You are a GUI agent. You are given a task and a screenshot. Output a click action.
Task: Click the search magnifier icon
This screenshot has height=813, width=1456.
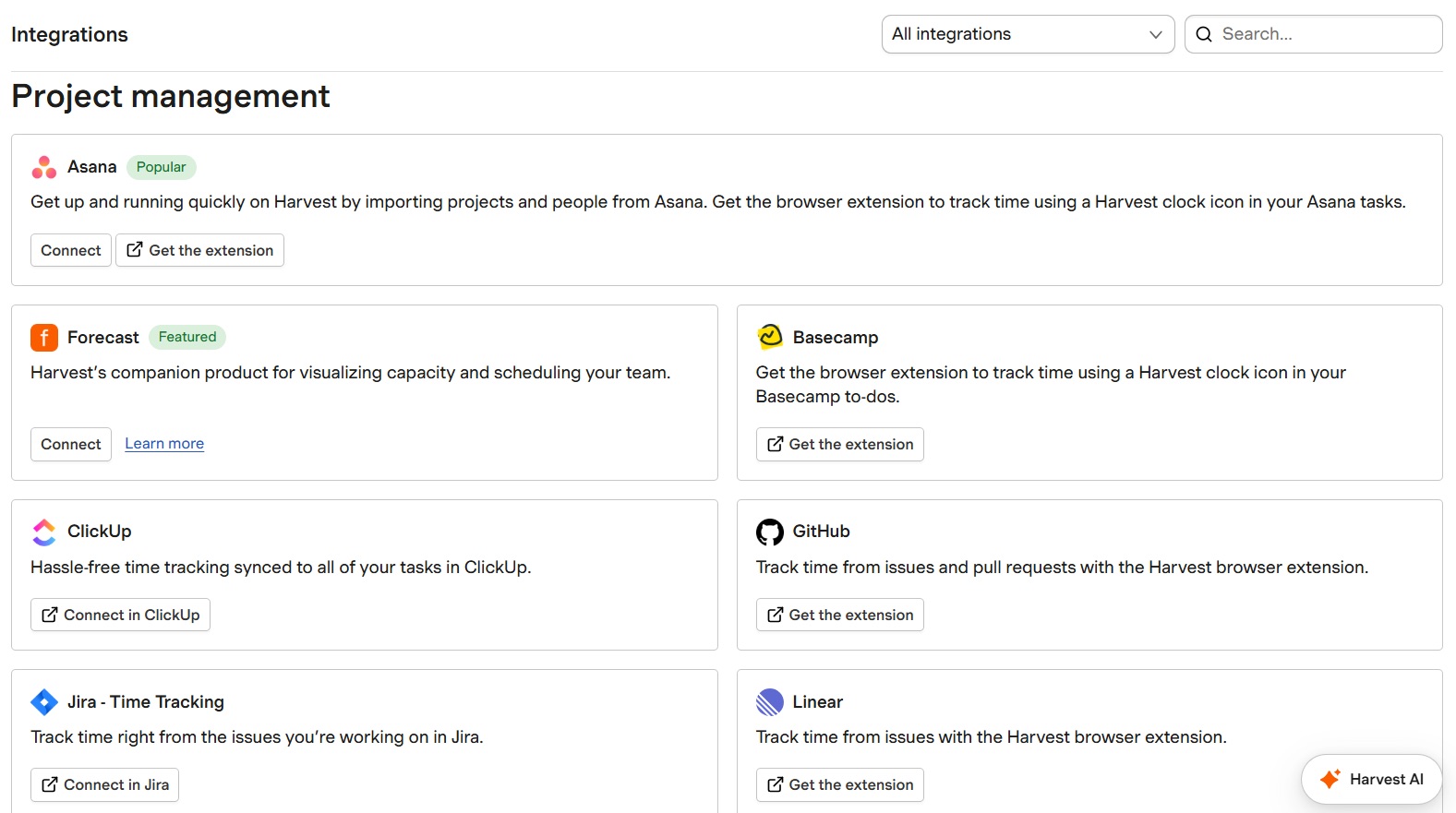(1204, 34)
